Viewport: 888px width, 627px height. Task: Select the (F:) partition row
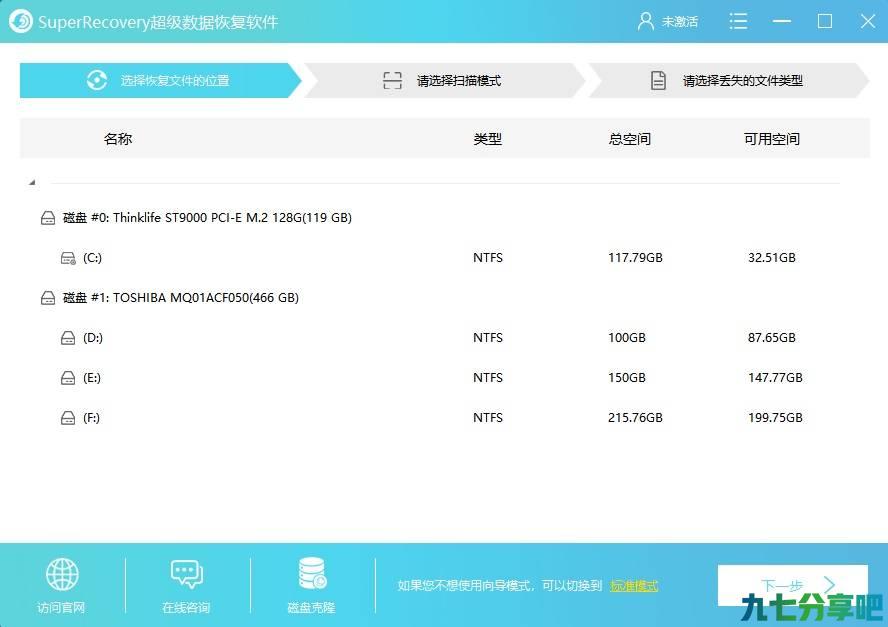click(444, 417)
